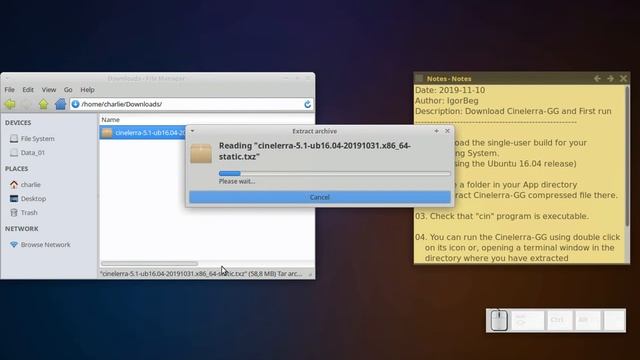Go to next note in Notes window

coord(610,78)
